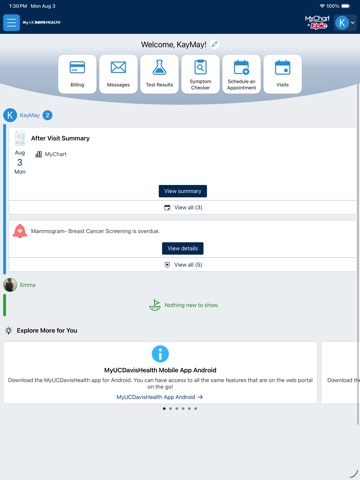The height and width of the screenshot is (480, 360).
Task: Click View all (5) reminders link
Action: [x=183, y=265]
